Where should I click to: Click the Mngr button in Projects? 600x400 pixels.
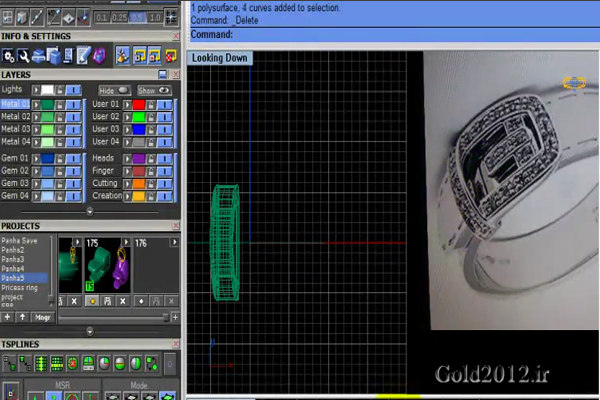pos(43,316)
